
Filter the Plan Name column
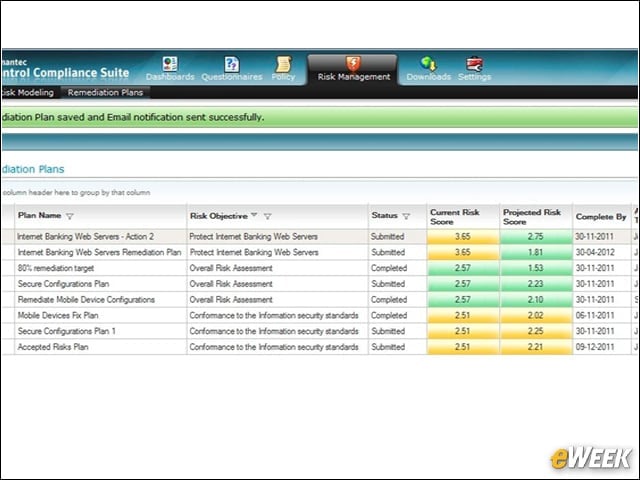[70, 216]
